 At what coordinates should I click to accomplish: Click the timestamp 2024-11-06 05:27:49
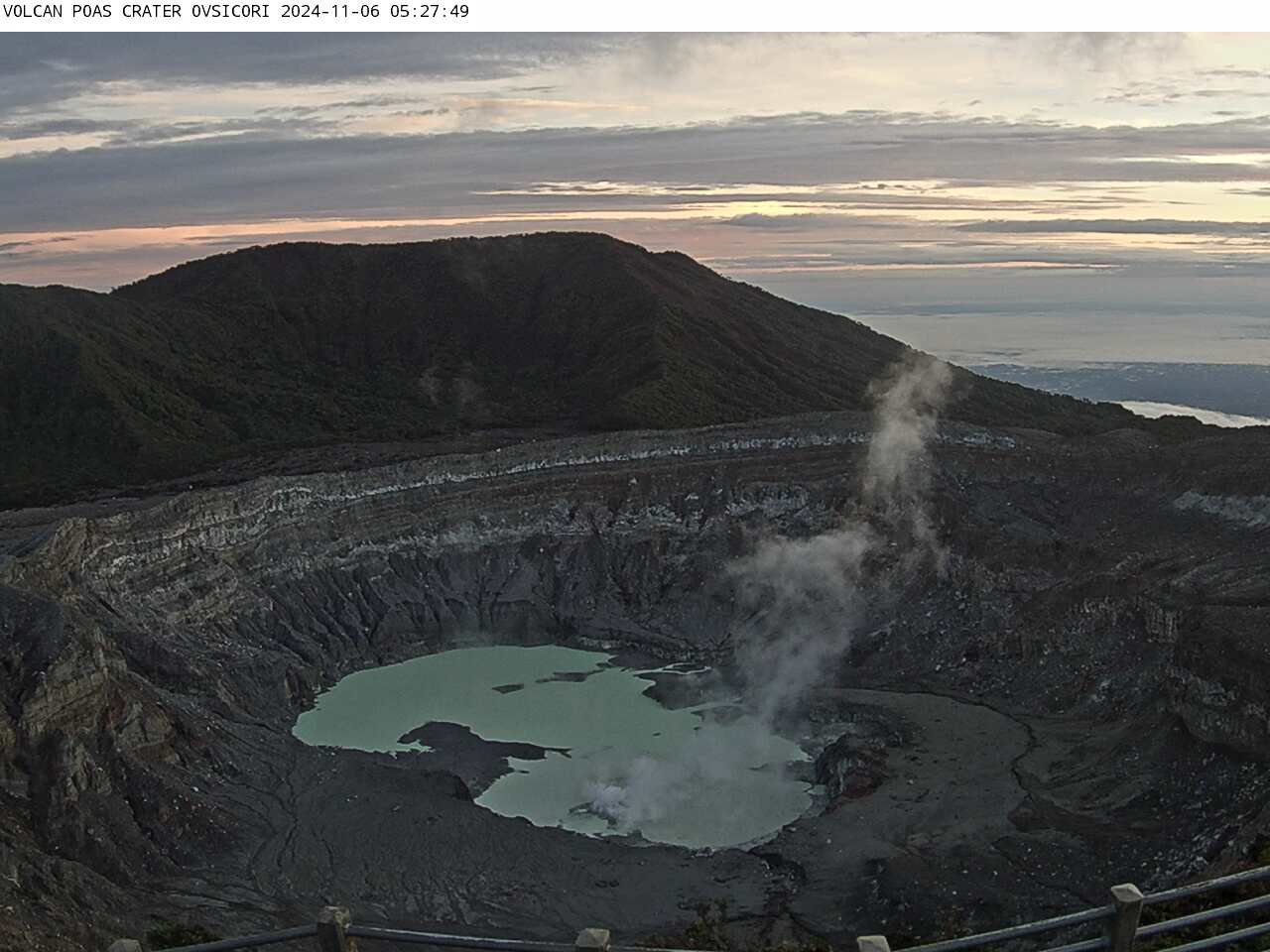[375, 12]
